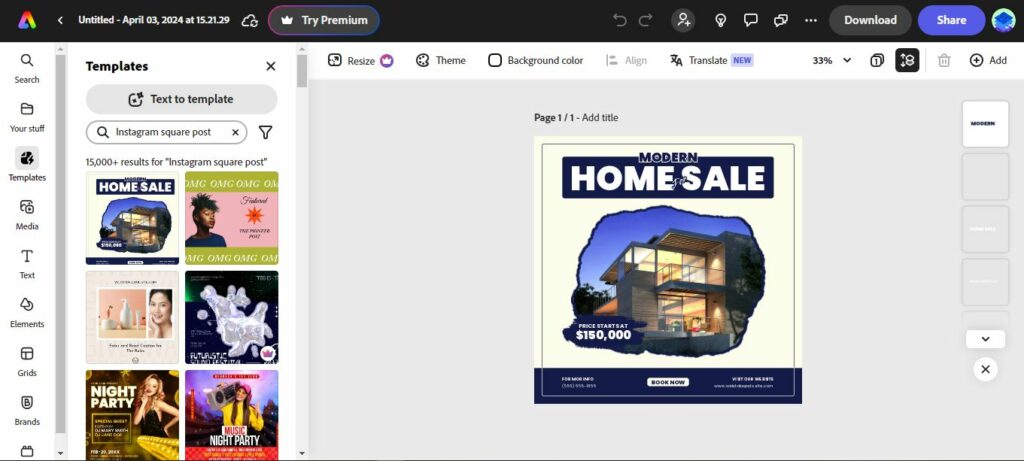Open the Elements panel
Viewport: 1024px width, 461px height.
[x=27, y=311]
